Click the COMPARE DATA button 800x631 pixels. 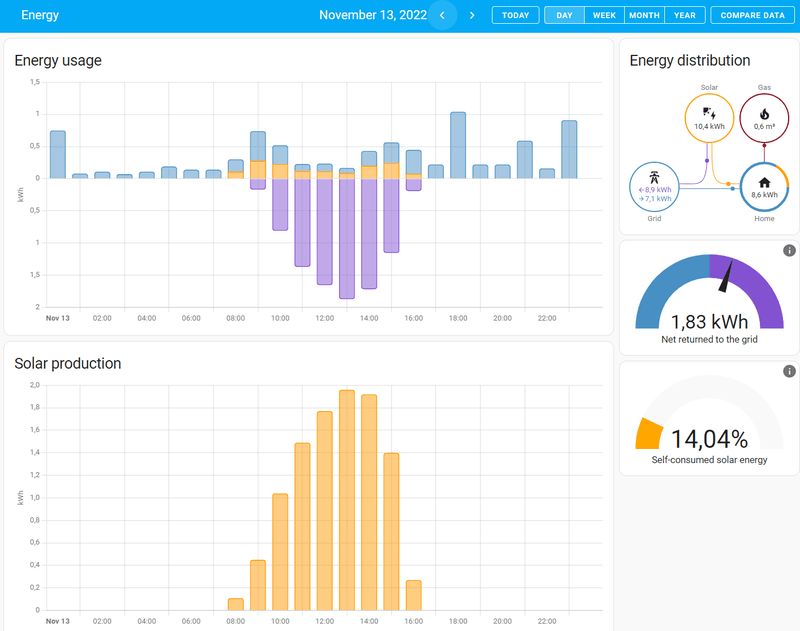[752, 16]
